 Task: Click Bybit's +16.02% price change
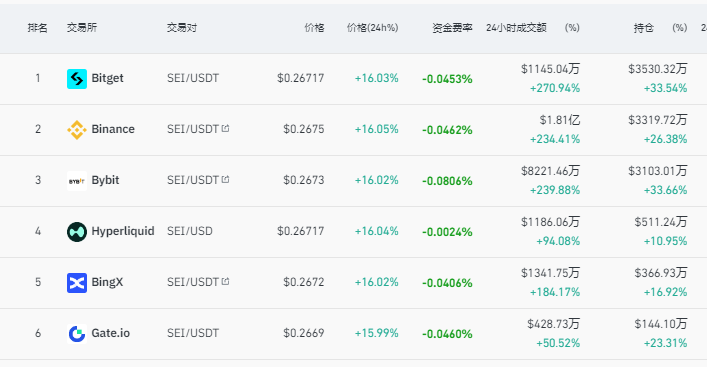pos(376,180)
